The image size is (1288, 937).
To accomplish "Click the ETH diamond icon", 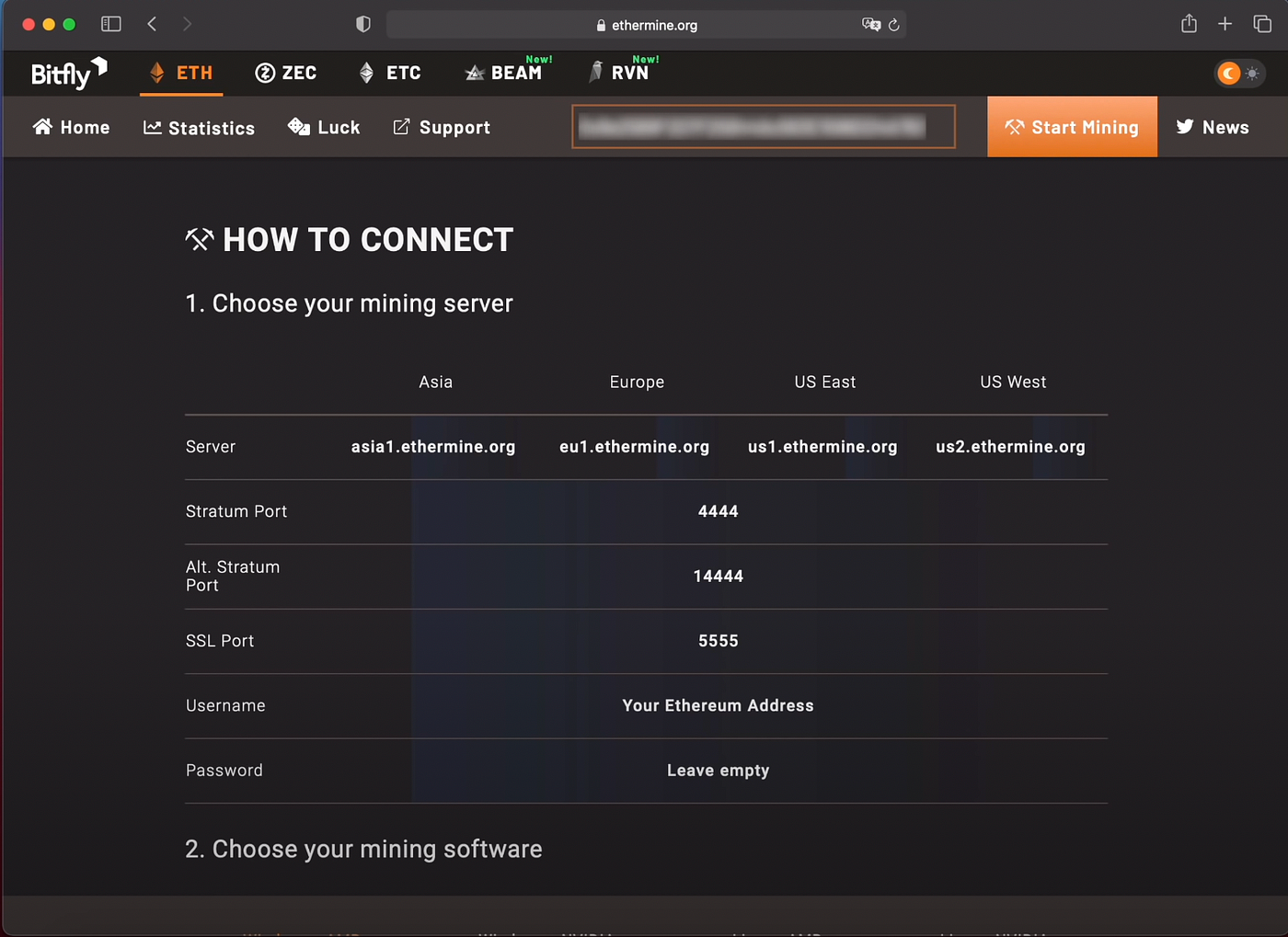I will click(157, 73).
